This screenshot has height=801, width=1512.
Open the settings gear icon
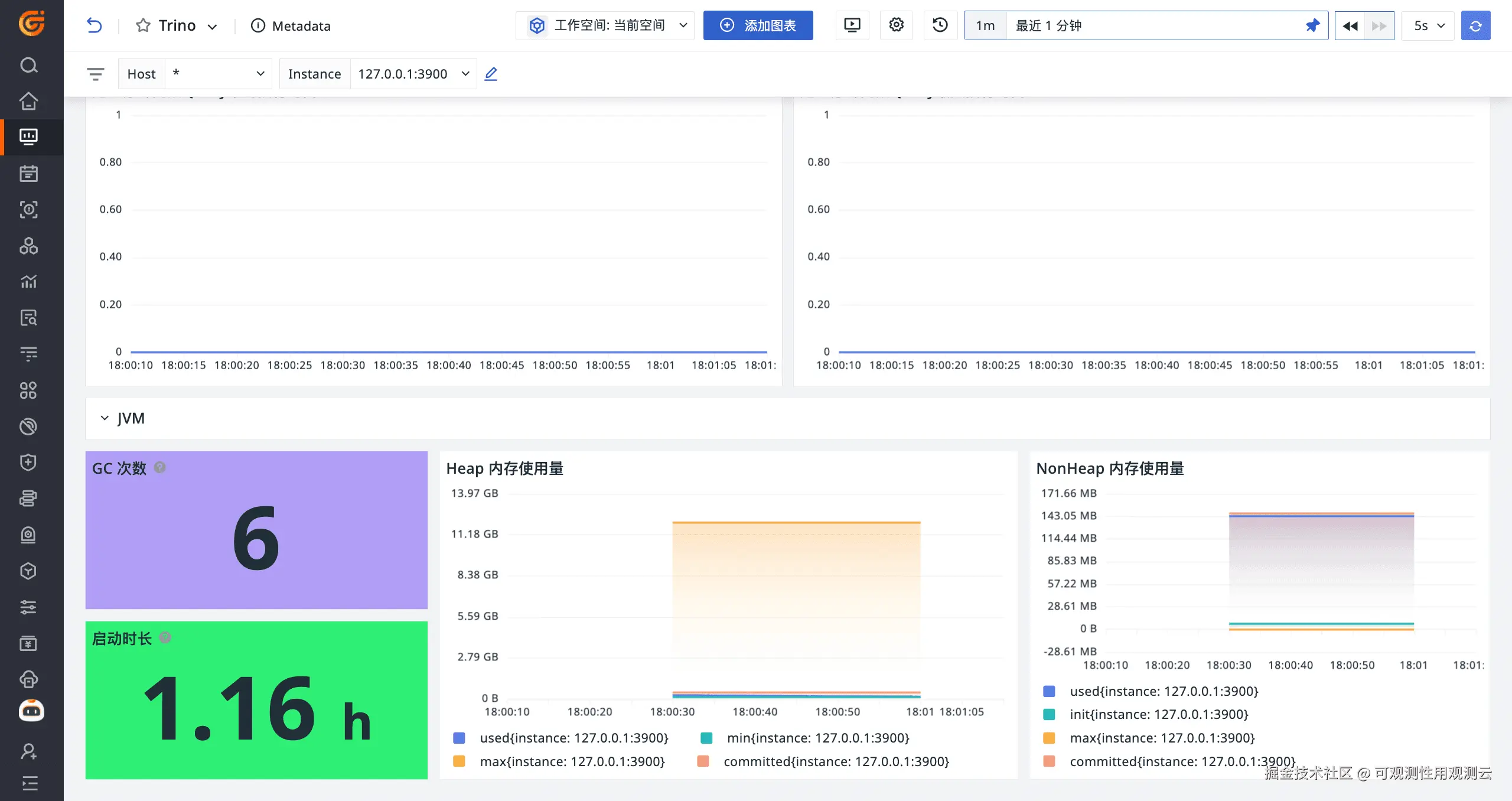(x=896, y=25)
